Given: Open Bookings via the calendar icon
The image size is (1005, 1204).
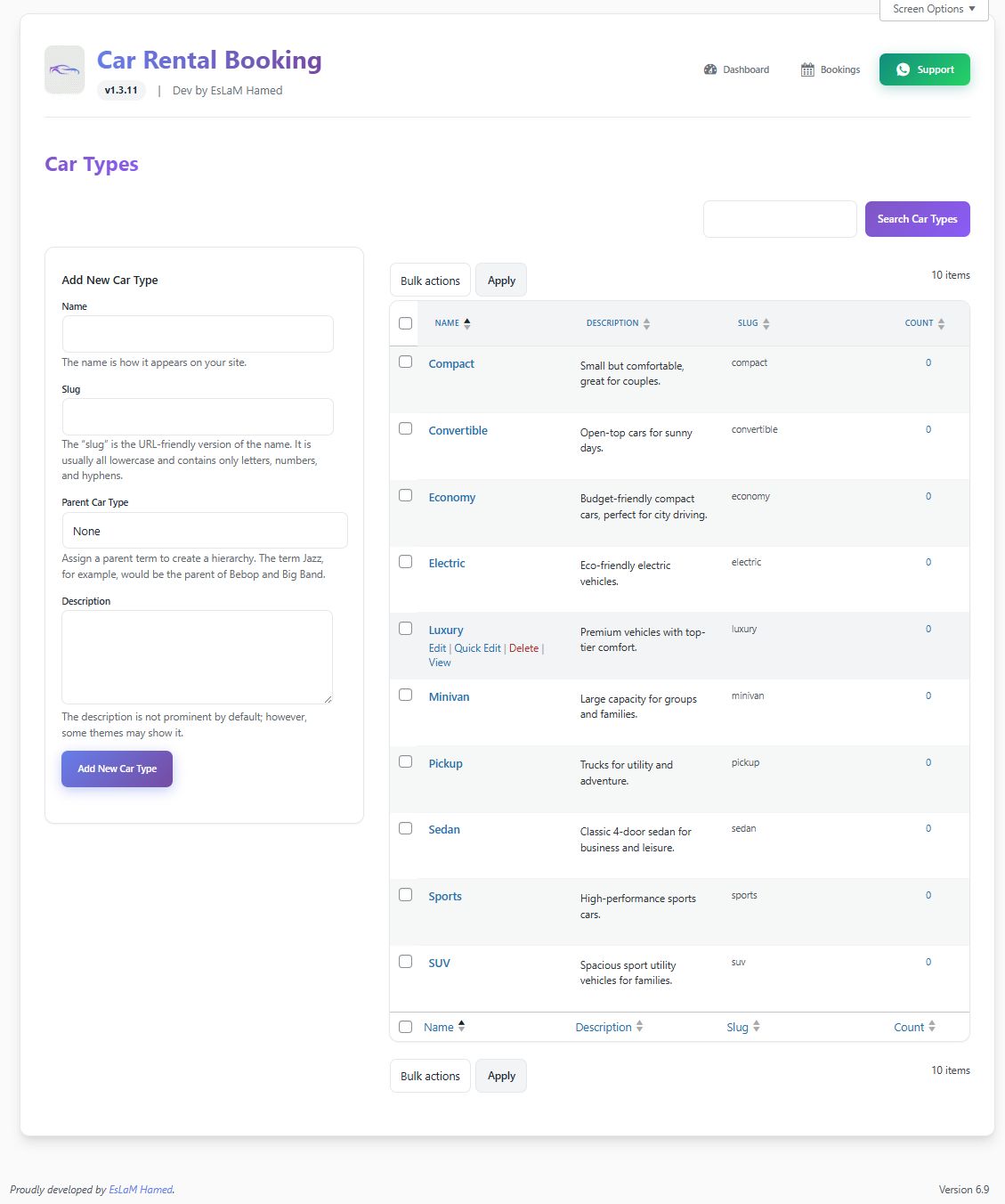Looking at the screenshot, I should click(807, 69).
